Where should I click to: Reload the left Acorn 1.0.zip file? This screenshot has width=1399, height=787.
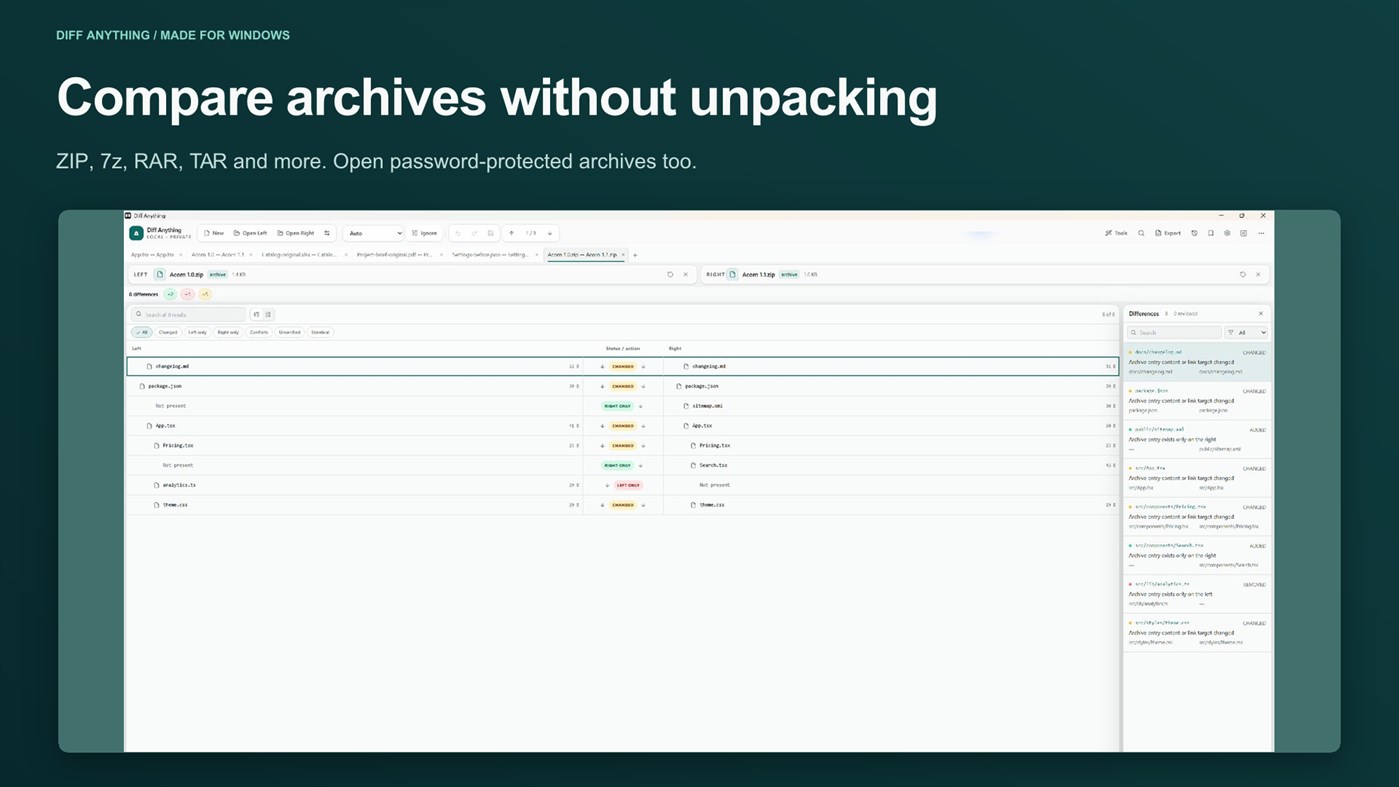click(670, 274)
